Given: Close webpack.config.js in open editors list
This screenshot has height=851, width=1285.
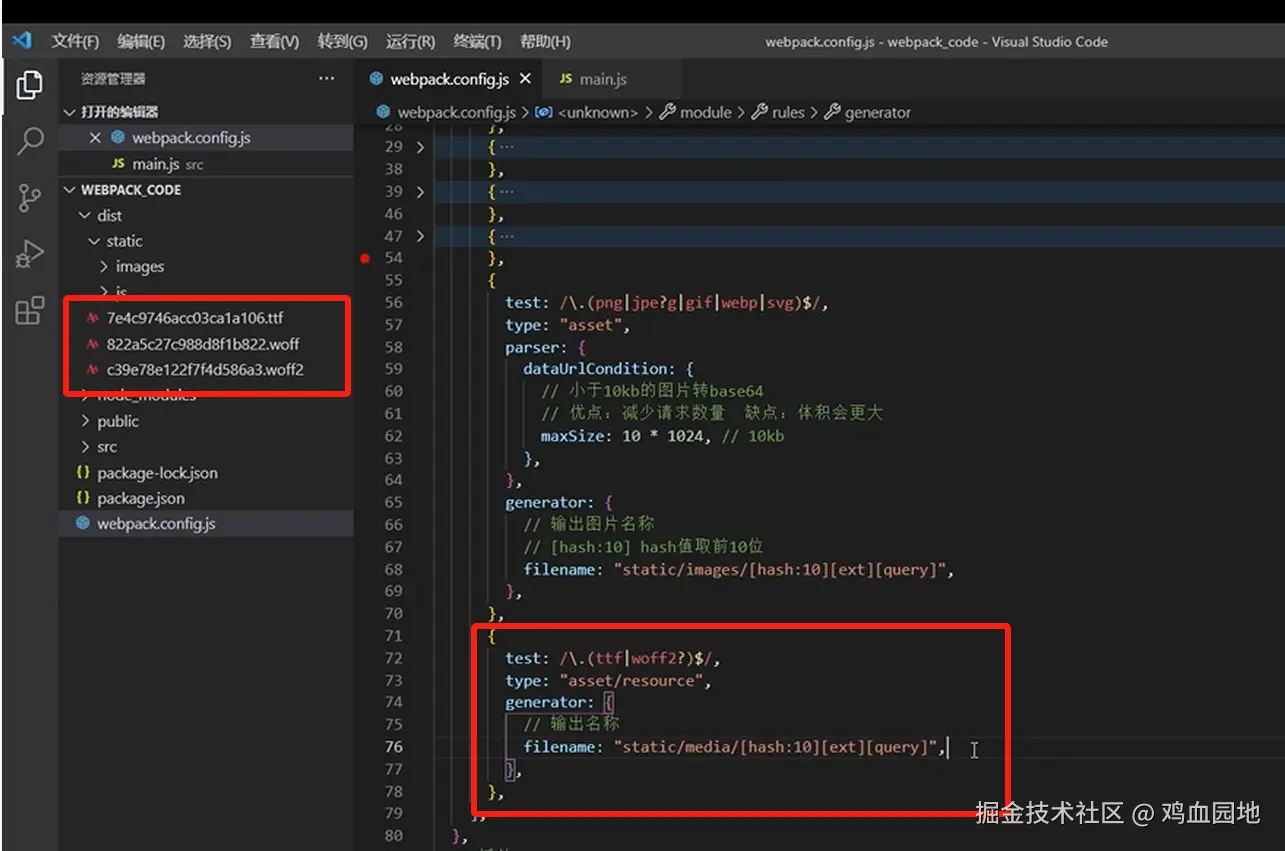Looking at the screenshot, I should pyautogui.click(x=95, y=138).
